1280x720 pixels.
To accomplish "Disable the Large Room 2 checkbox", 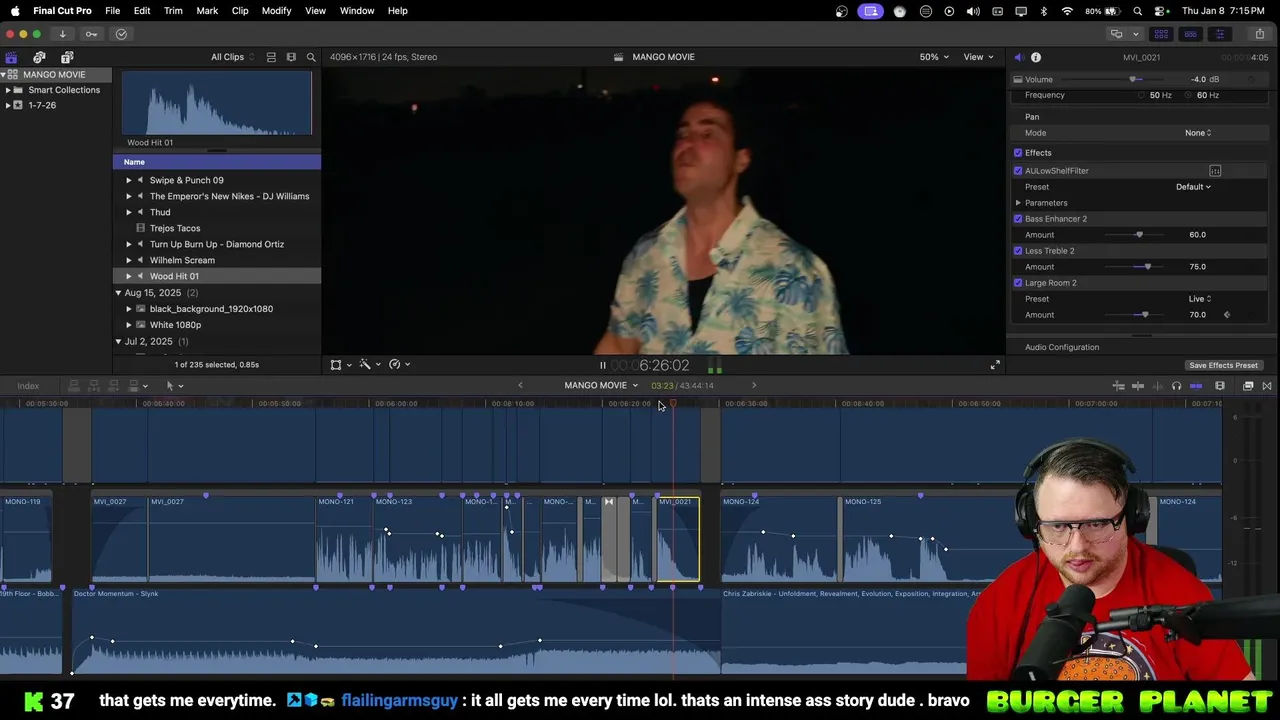I will pos(1018,283).
